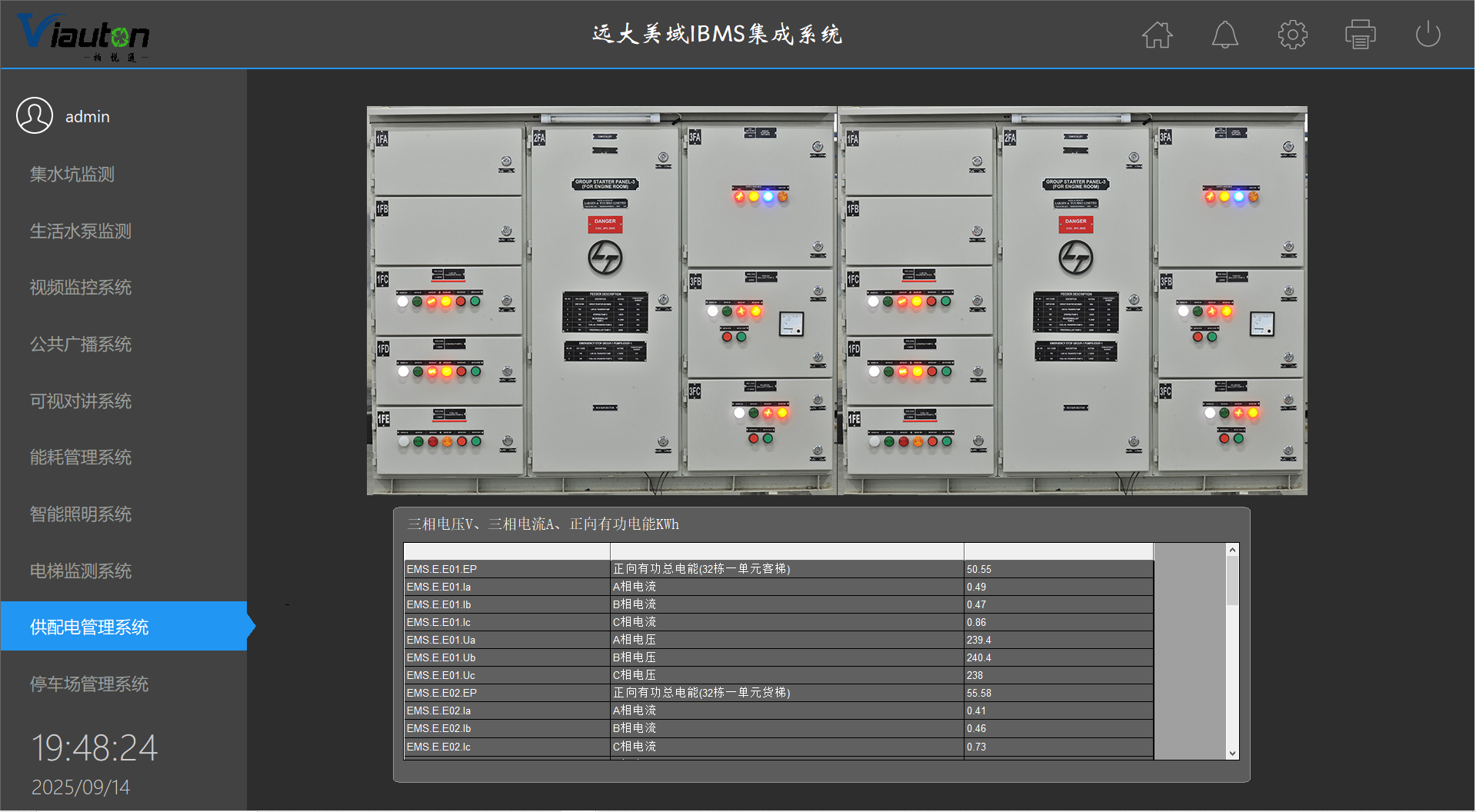Open 公共广播系统 section
The image size is (1476, 812).
[x=81, y=344]
